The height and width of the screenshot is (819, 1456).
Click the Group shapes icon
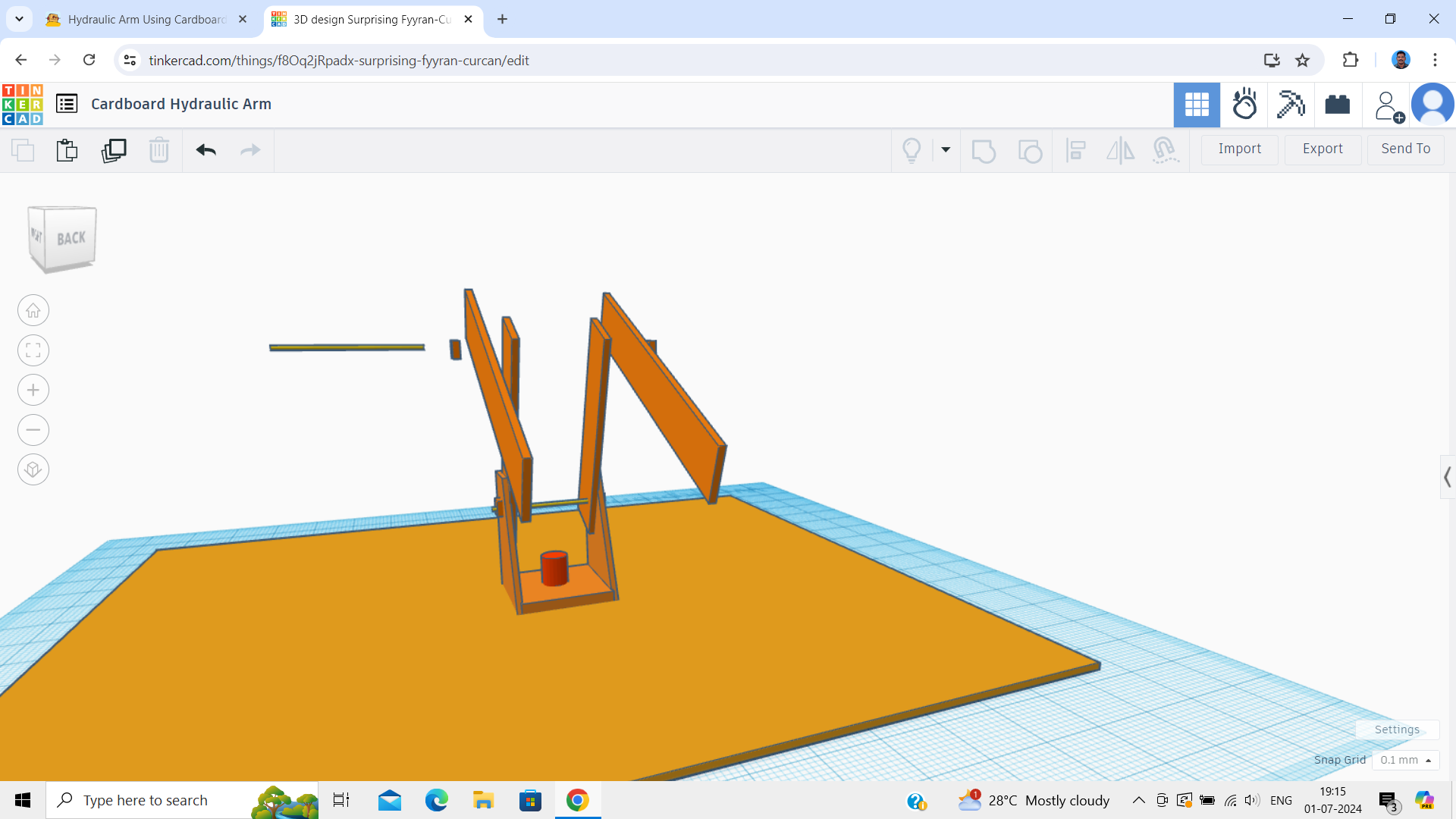pyautogui.click(x=984, y=150)
